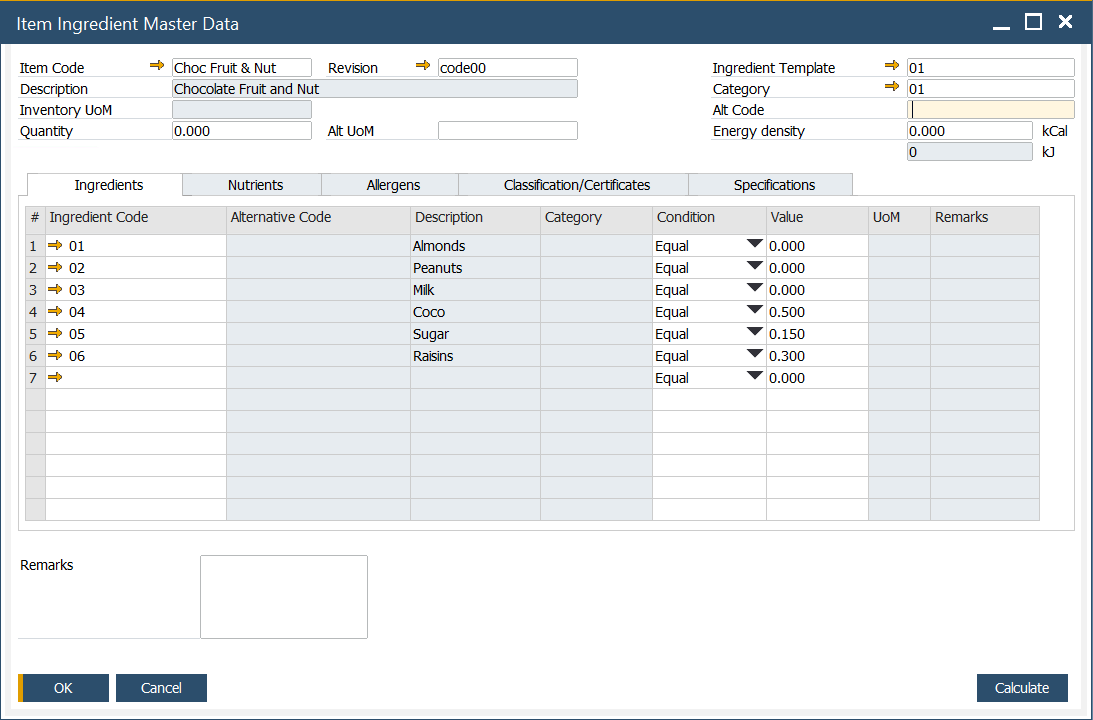Expand Condition dropdown for Almonds row
The width and height of the screenshot is (1093, 720).
point(755,244)
